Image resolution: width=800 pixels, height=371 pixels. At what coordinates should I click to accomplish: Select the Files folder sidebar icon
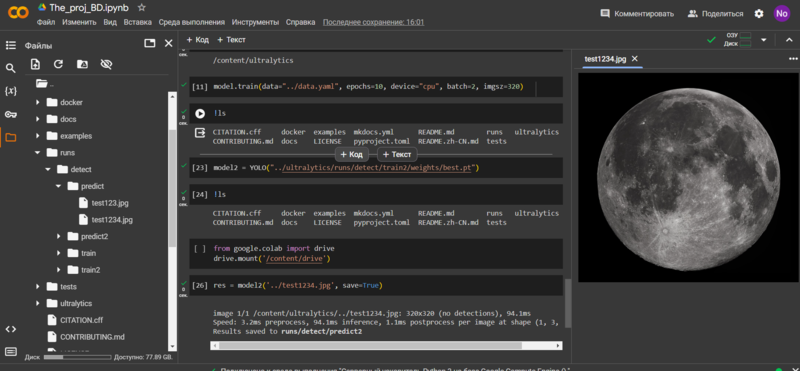pos(11,137)
